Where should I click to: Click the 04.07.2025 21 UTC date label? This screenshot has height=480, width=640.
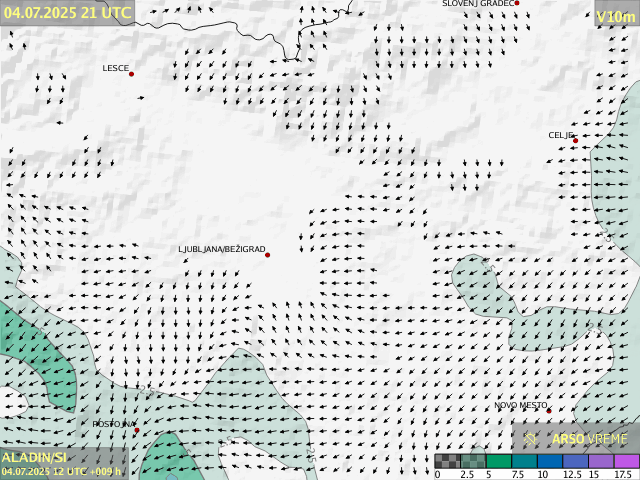point(67,13)
